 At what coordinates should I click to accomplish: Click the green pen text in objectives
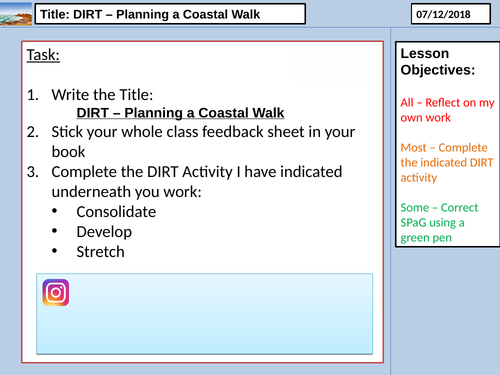pos(426,238)
